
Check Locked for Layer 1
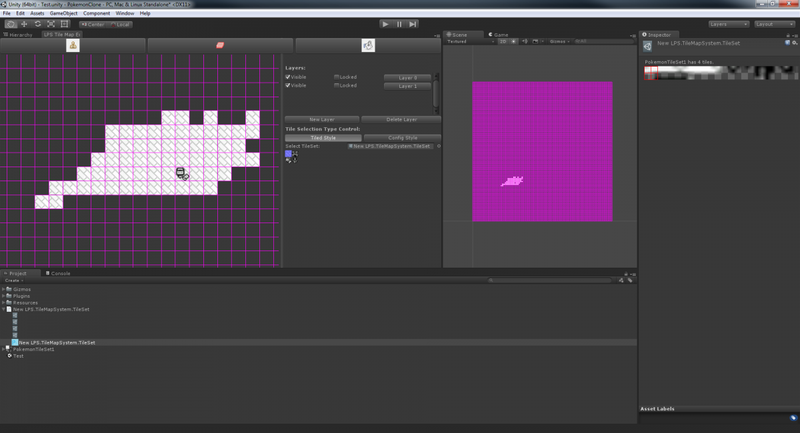click(x=336, y=85)
